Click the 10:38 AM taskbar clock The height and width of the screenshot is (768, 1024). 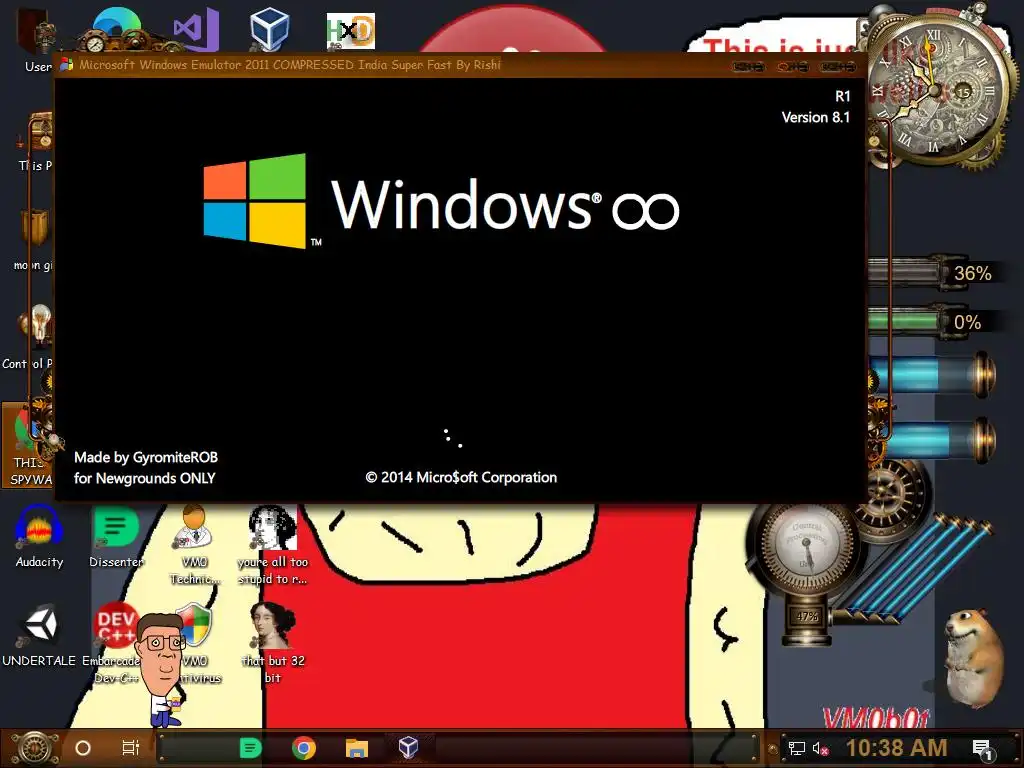[896, 748]
